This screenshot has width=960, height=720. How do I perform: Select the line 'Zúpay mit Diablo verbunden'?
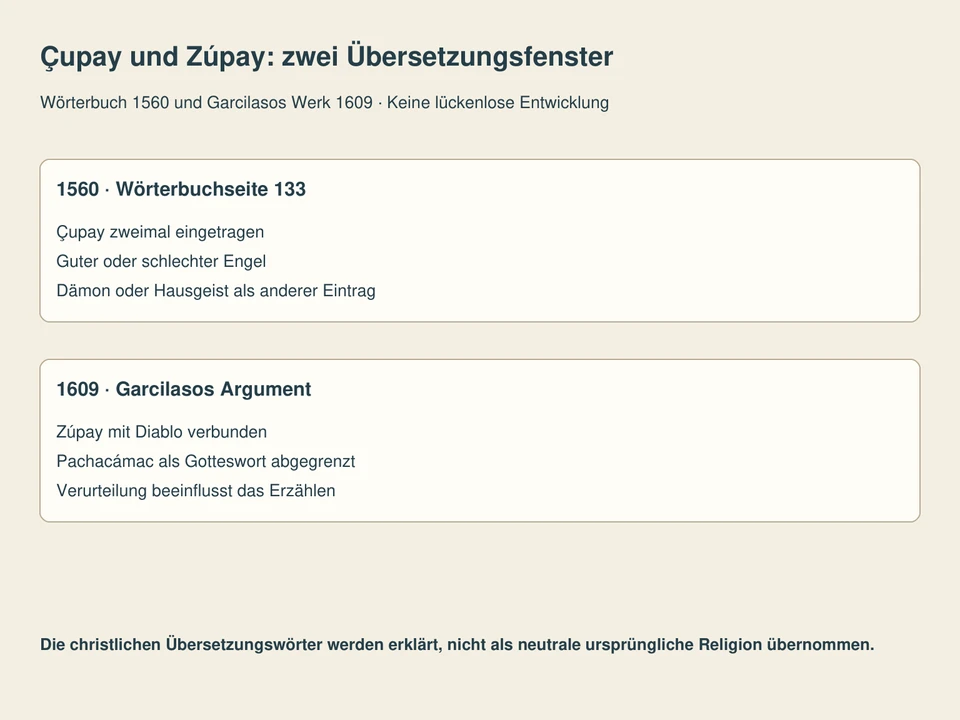click(x=162, y=432)
